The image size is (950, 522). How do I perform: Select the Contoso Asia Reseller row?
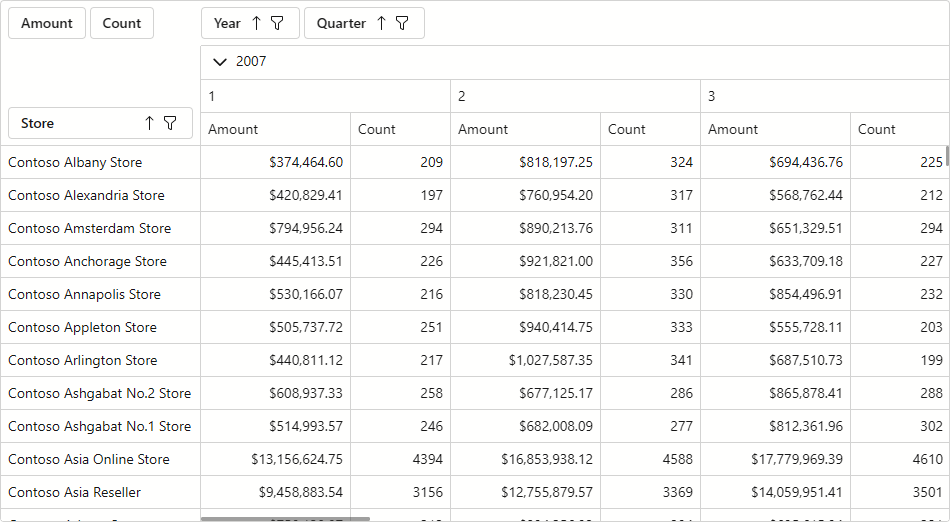(x=101, y=492)
